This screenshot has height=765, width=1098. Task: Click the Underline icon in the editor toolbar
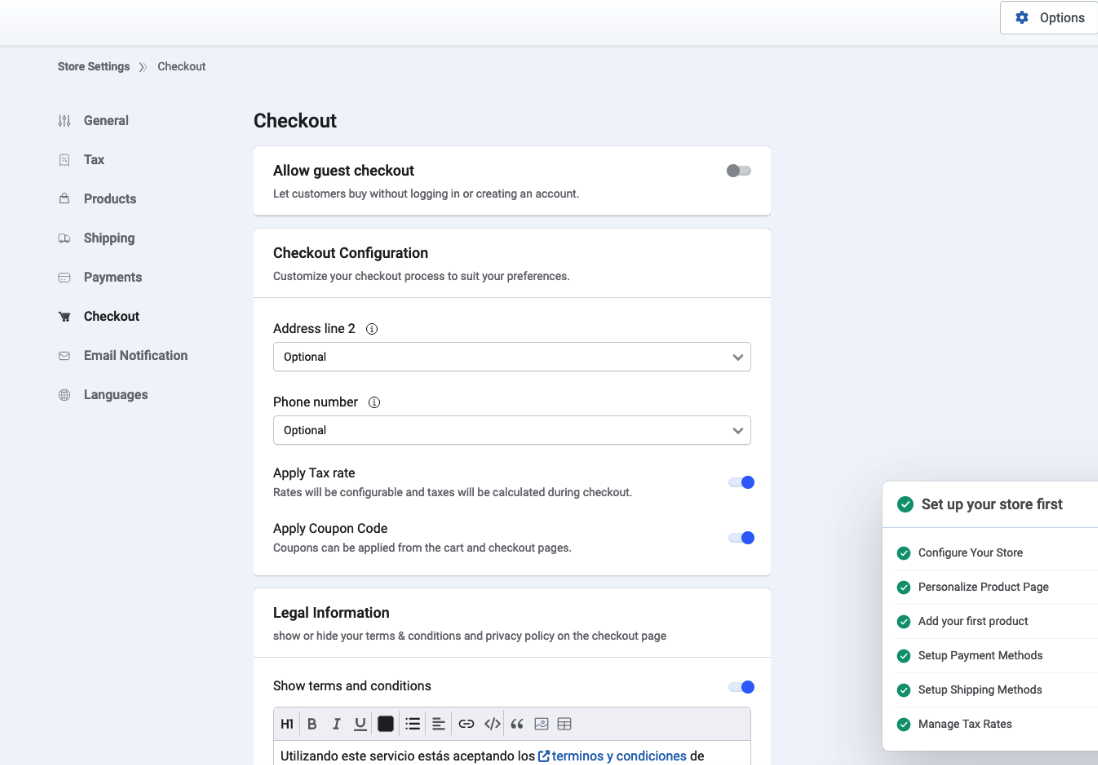click(x=360, y=724)
